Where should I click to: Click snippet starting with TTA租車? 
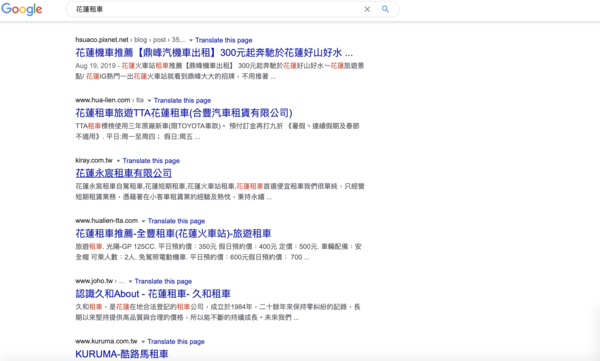pos(217,131)
